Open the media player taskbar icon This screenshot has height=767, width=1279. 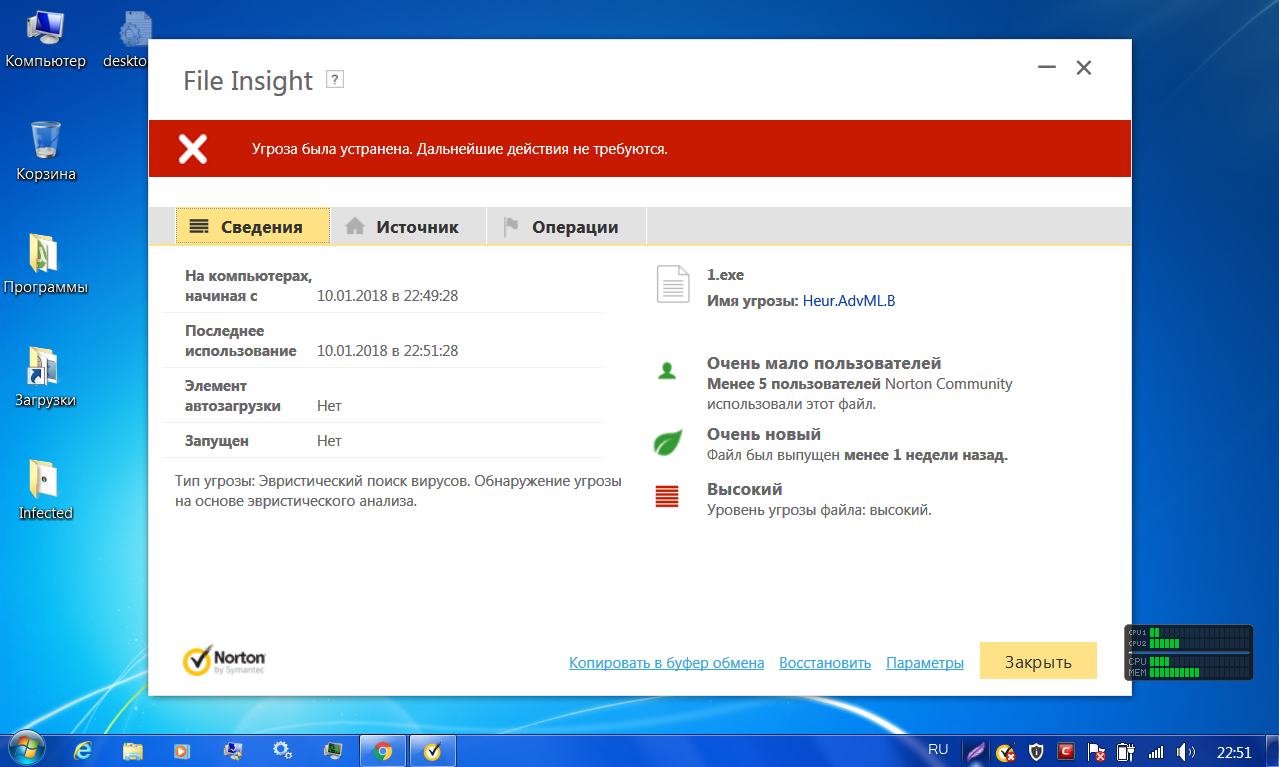[182, 750]
